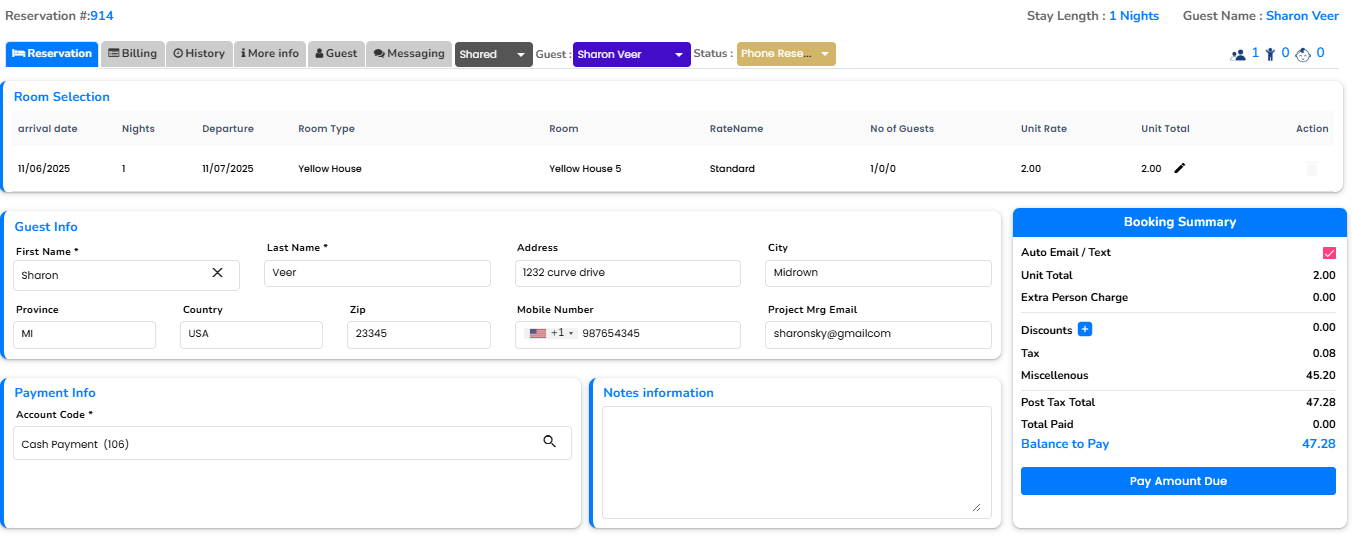Expand the Guest Sharon Veer dropdown
The image size is (1352, 541).
[x=631, y=55]
